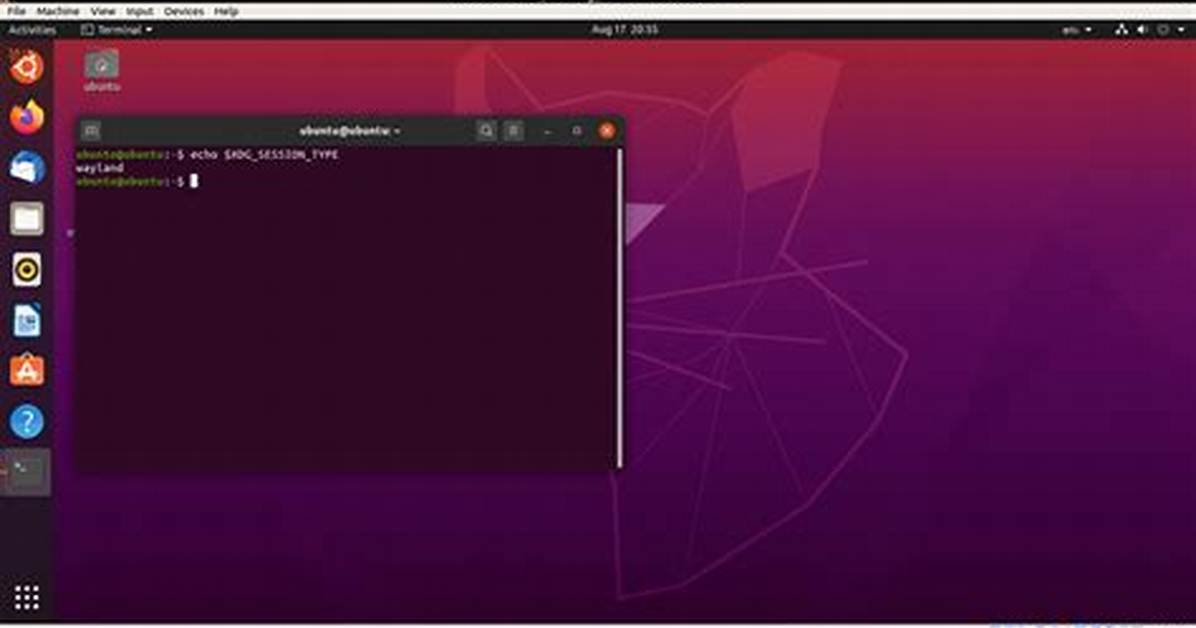Launch the Ubuntu installer from the dock
Viewport: 1196px width, 628px height.
pos(27,67)
